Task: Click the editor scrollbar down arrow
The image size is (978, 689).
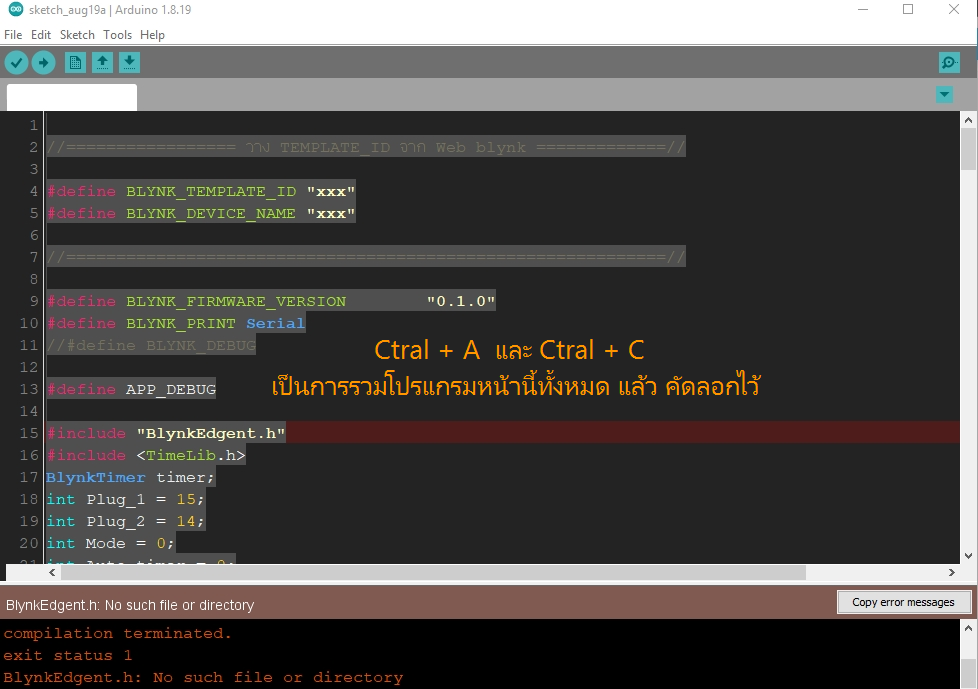Action: point(968,556)
